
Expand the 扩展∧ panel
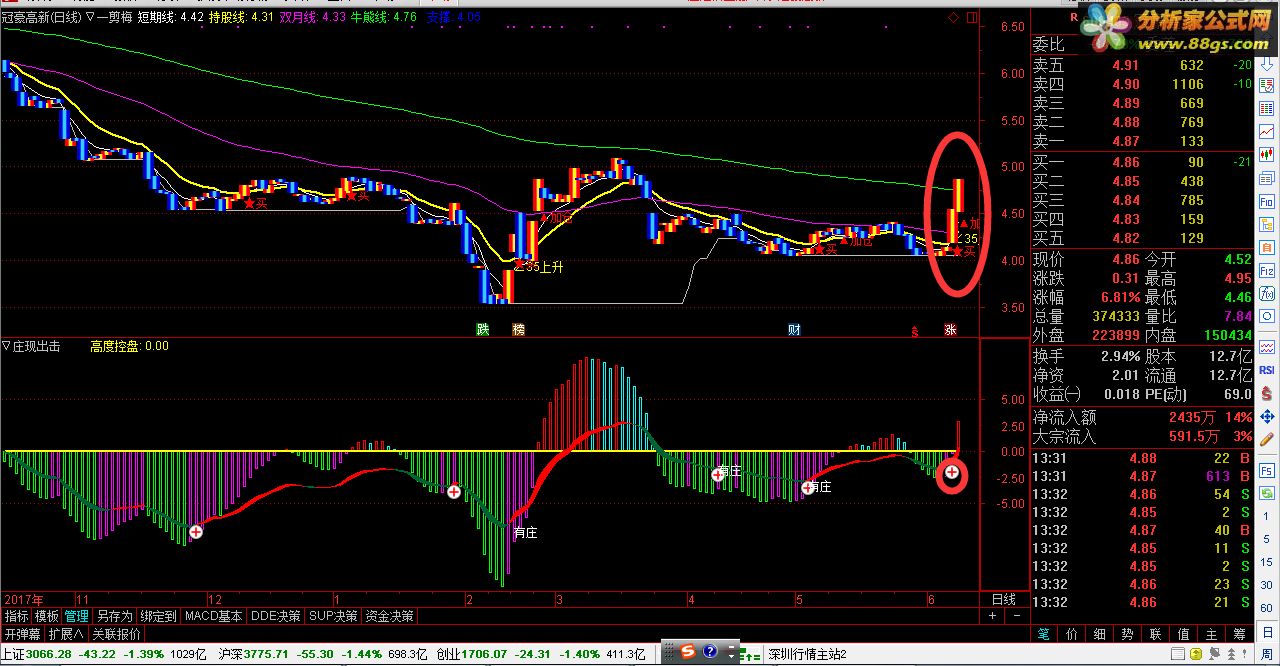66,634
